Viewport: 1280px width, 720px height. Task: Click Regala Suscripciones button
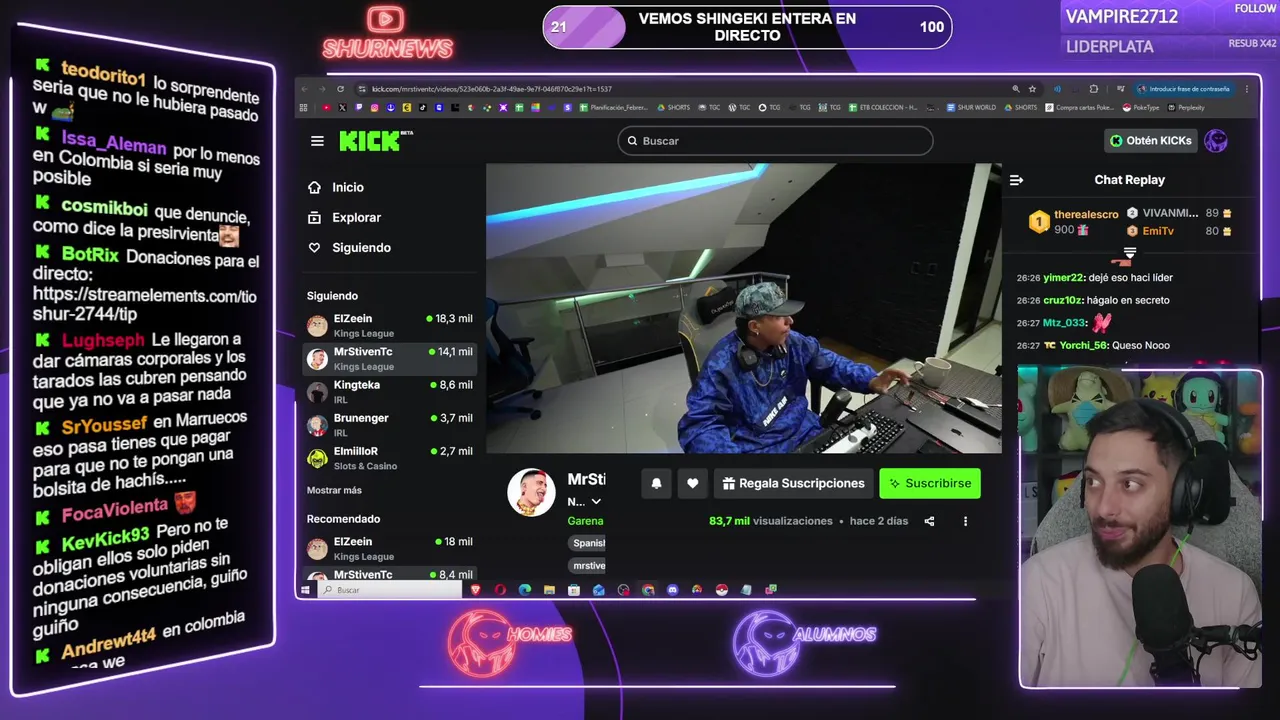(794, 483)
